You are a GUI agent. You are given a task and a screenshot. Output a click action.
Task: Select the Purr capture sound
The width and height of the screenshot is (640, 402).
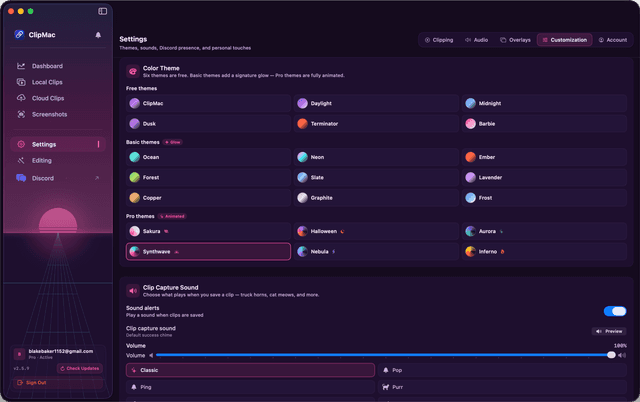[x=502, y=387]
